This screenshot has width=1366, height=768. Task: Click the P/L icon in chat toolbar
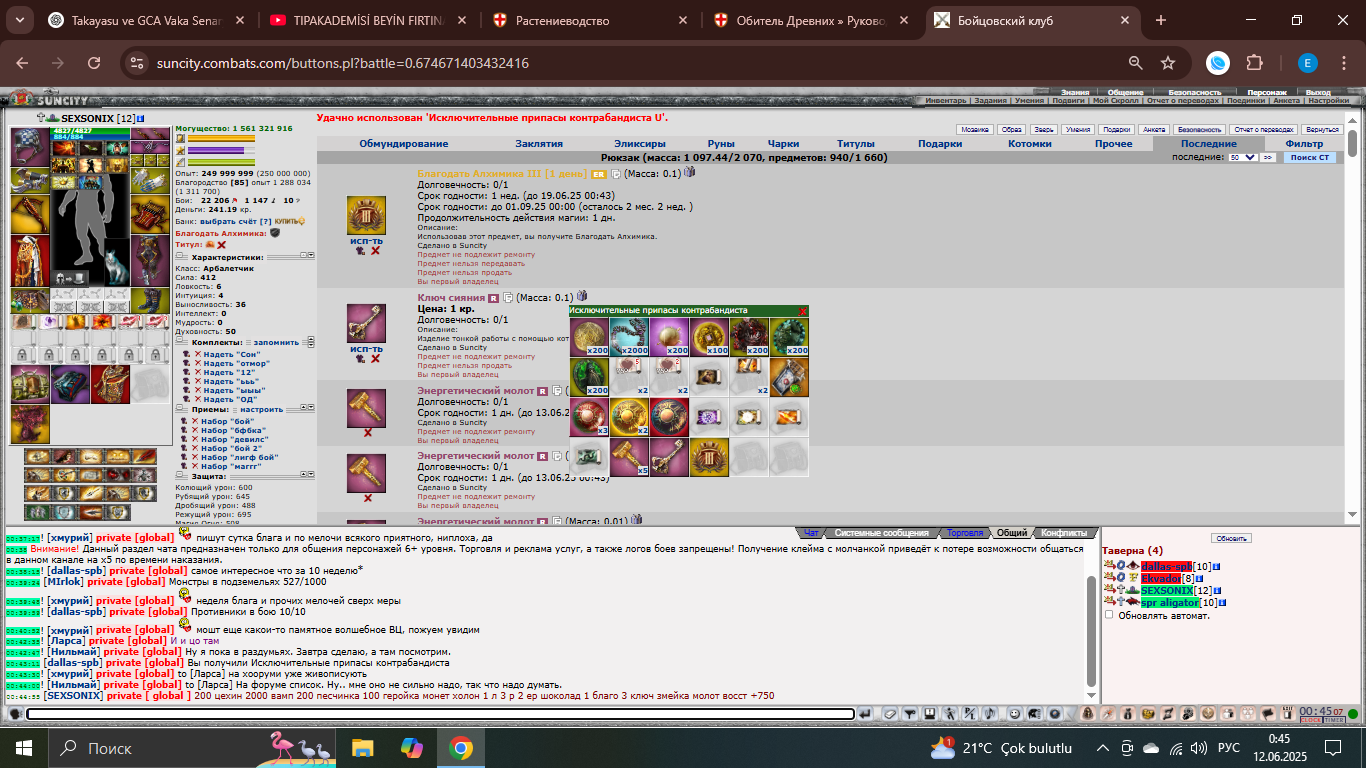point(969,713)
